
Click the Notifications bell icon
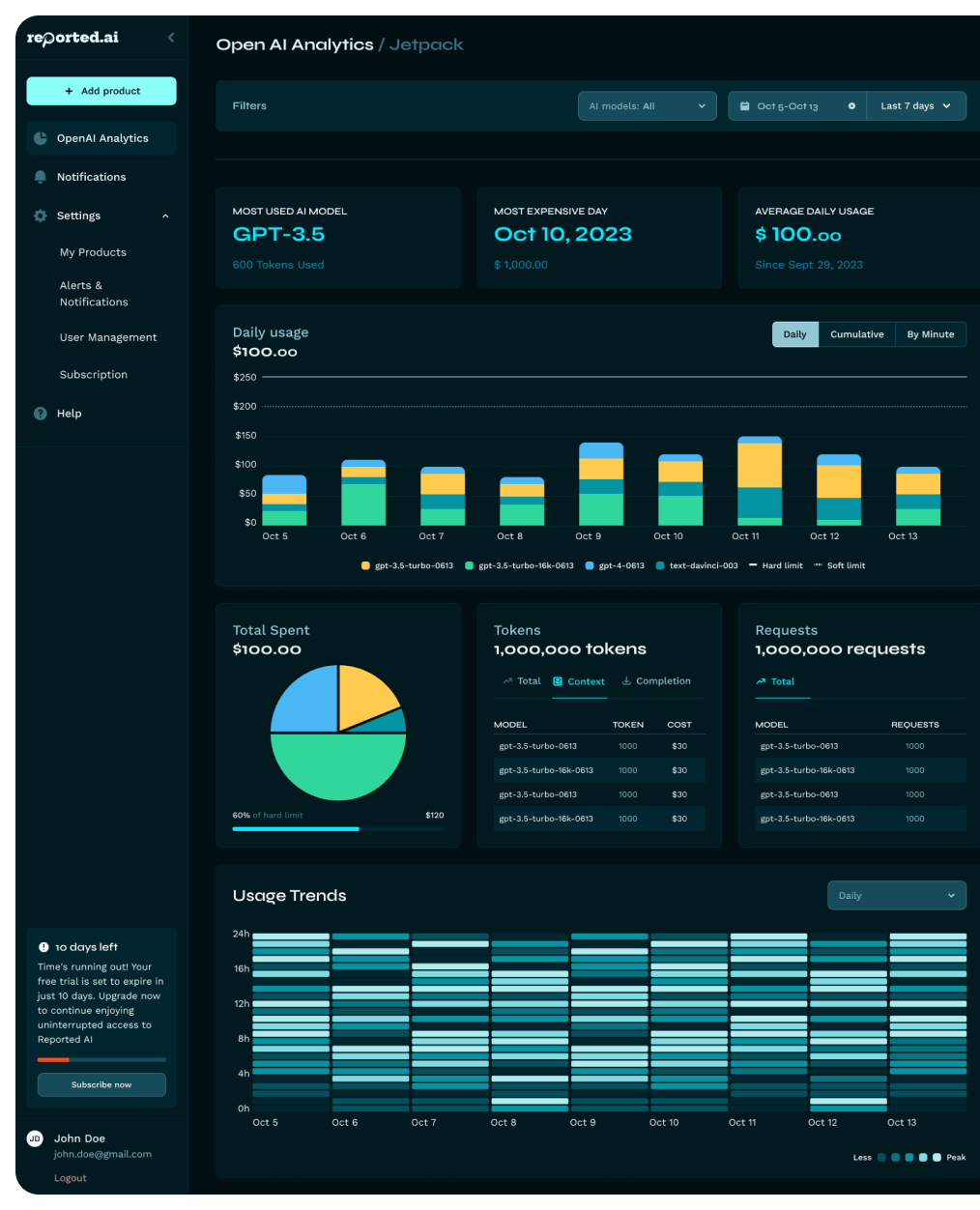pos(41,177)
